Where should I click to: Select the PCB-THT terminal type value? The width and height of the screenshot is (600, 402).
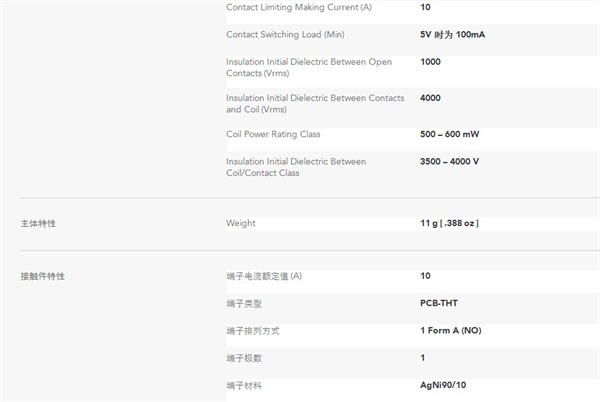tap(439, 303)
